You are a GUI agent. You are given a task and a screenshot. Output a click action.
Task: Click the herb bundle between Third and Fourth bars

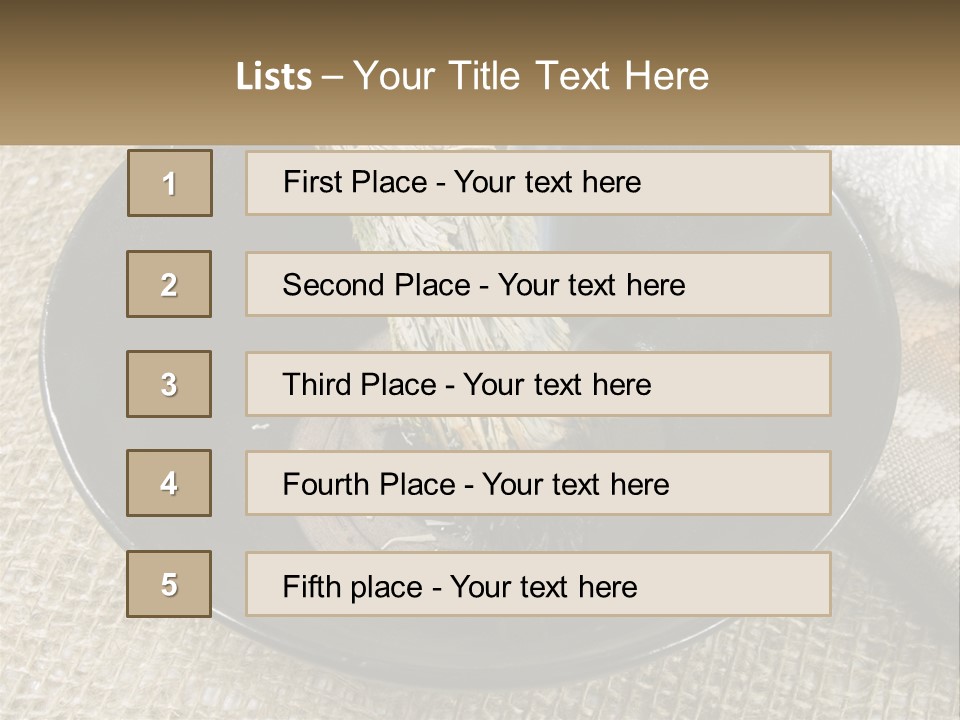(x=484, y=433)
